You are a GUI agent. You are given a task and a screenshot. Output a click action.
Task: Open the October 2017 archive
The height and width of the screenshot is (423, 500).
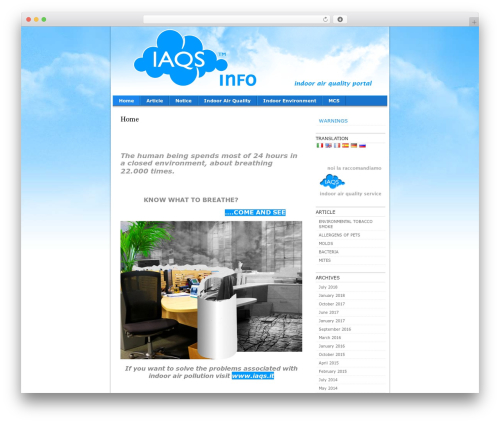[x=332, y=304]
